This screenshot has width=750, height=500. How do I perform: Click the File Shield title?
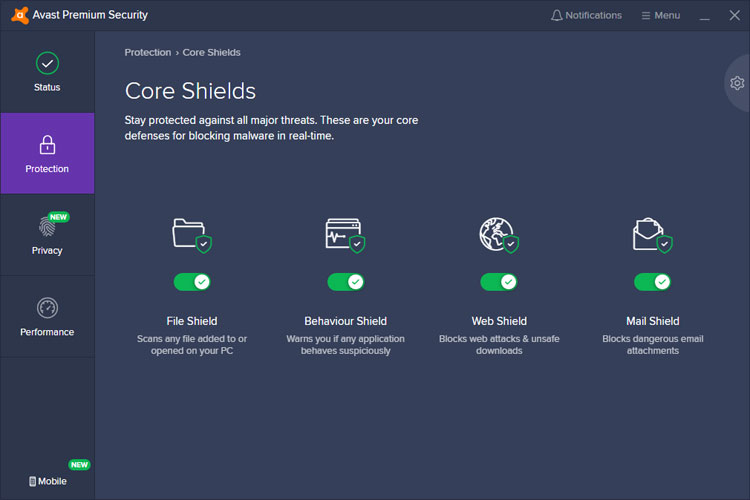(x=192, y=321)
